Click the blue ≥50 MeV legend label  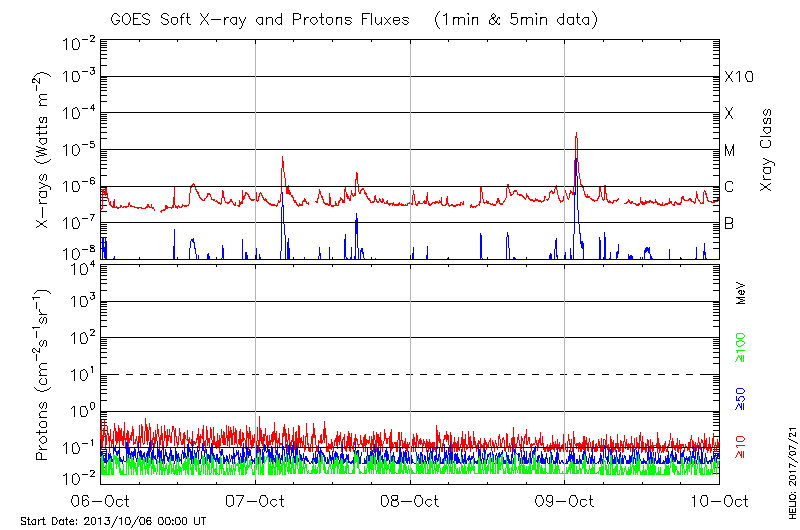pyautogui.click(x=741, y=398)
